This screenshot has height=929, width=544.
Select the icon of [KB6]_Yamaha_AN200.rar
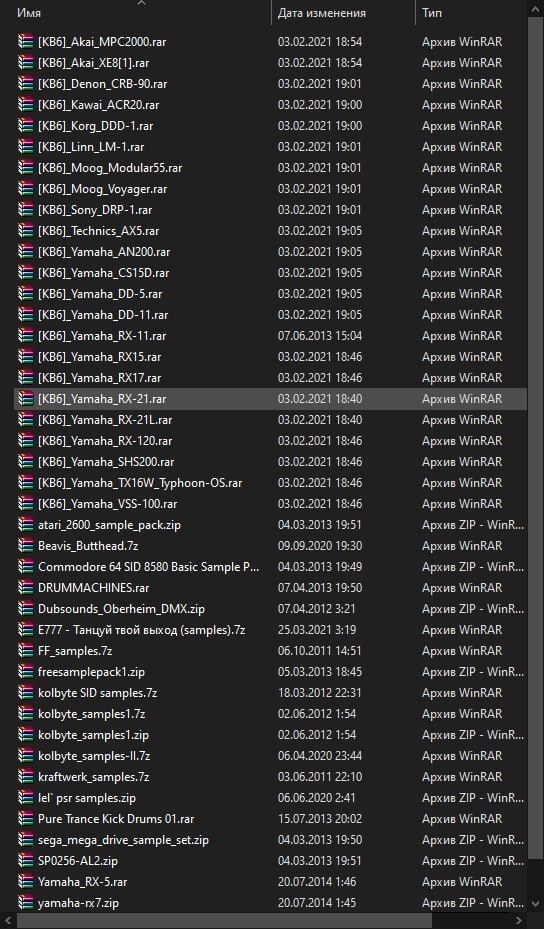point(25,252)
